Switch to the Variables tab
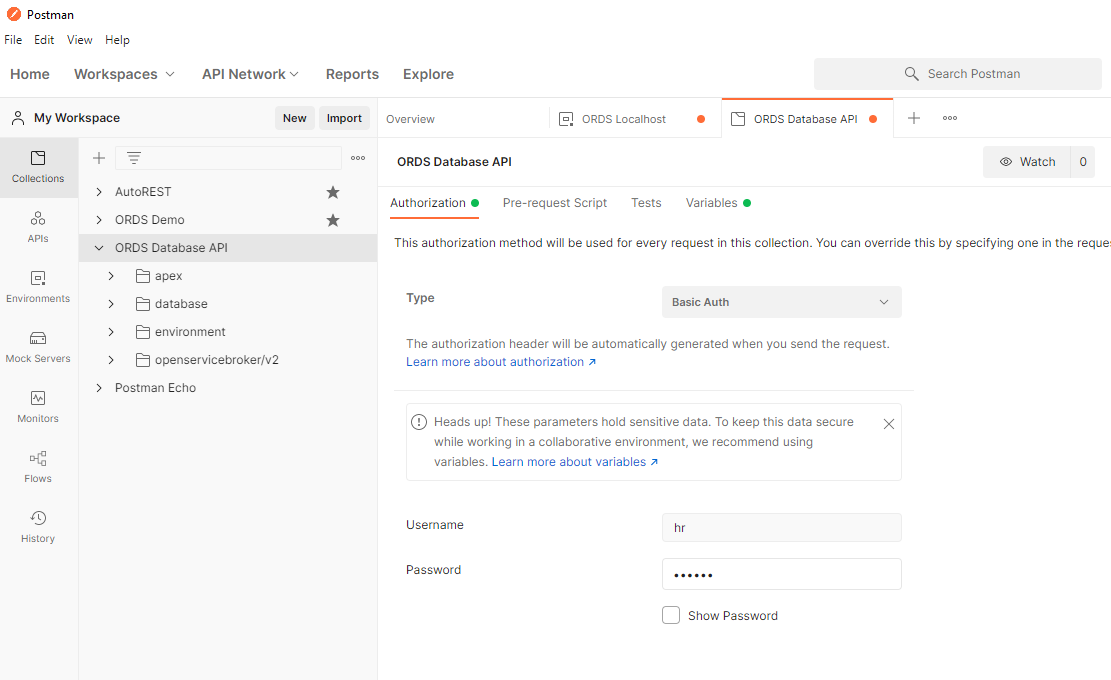1111x680 pixels. click(x=718, y=203)
